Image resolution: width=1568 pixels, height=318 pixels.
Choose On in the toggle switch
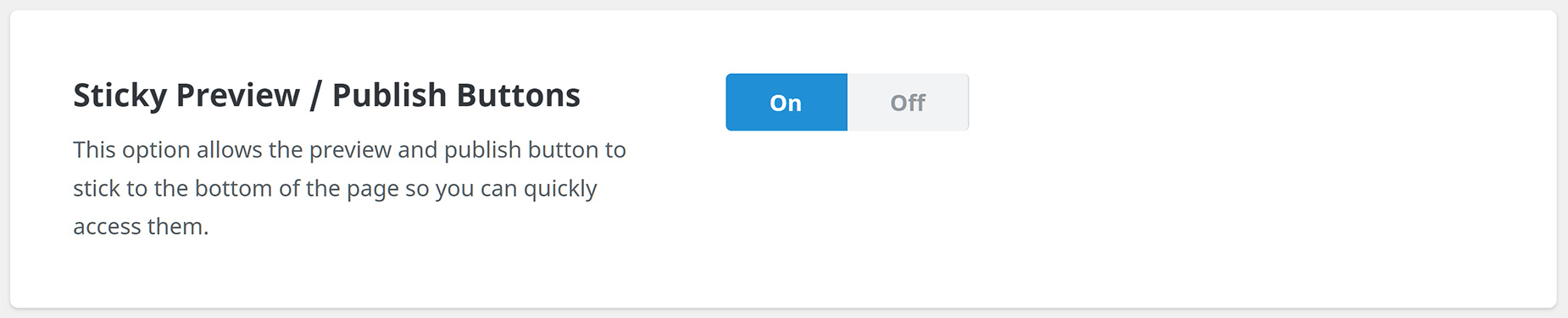click(x=786, y=103)
